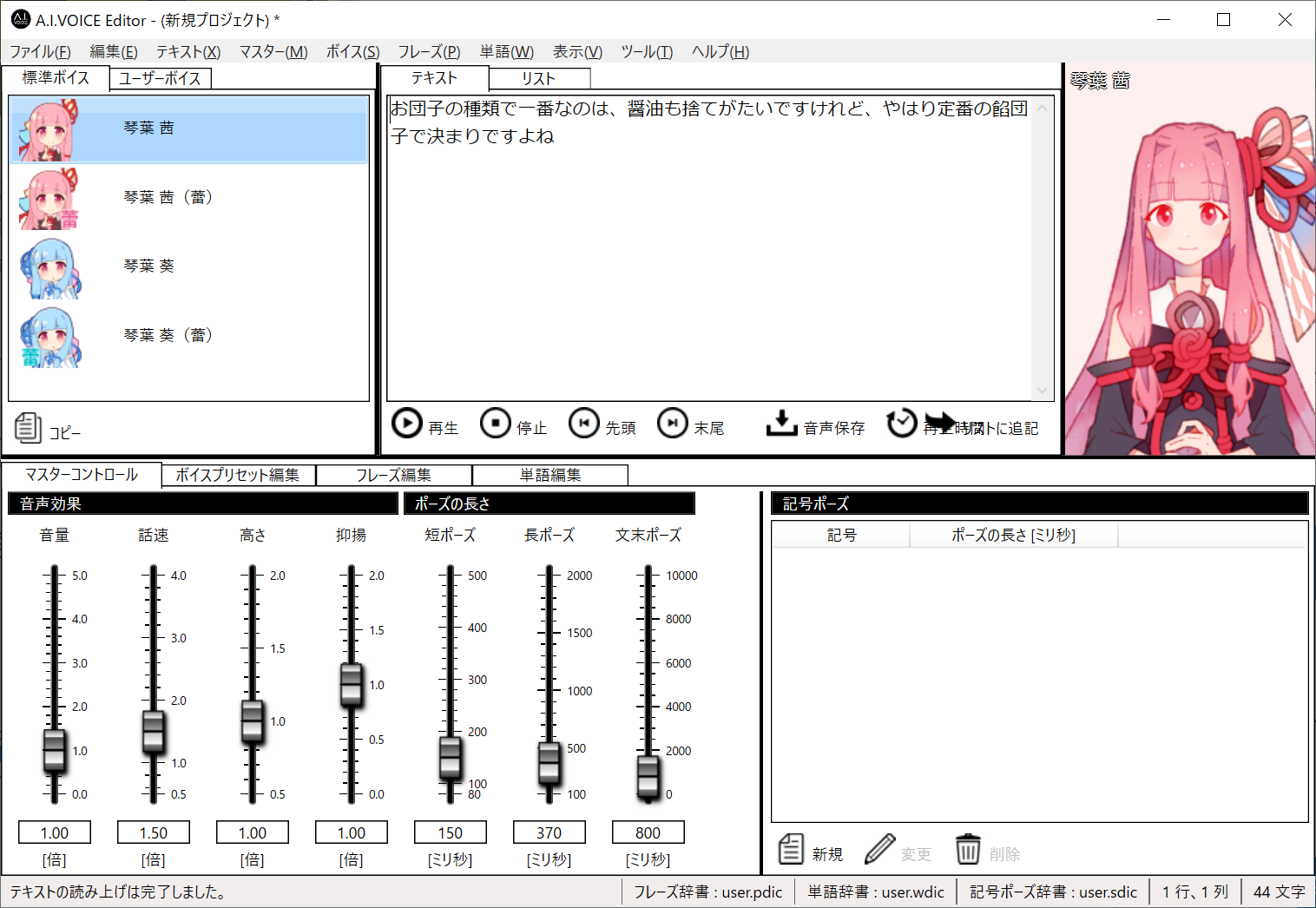Viewport: 1316px width, 908px height.
Task: Open the 編集(E) menu
Action: pyautogui.click(x=114, y=51)
